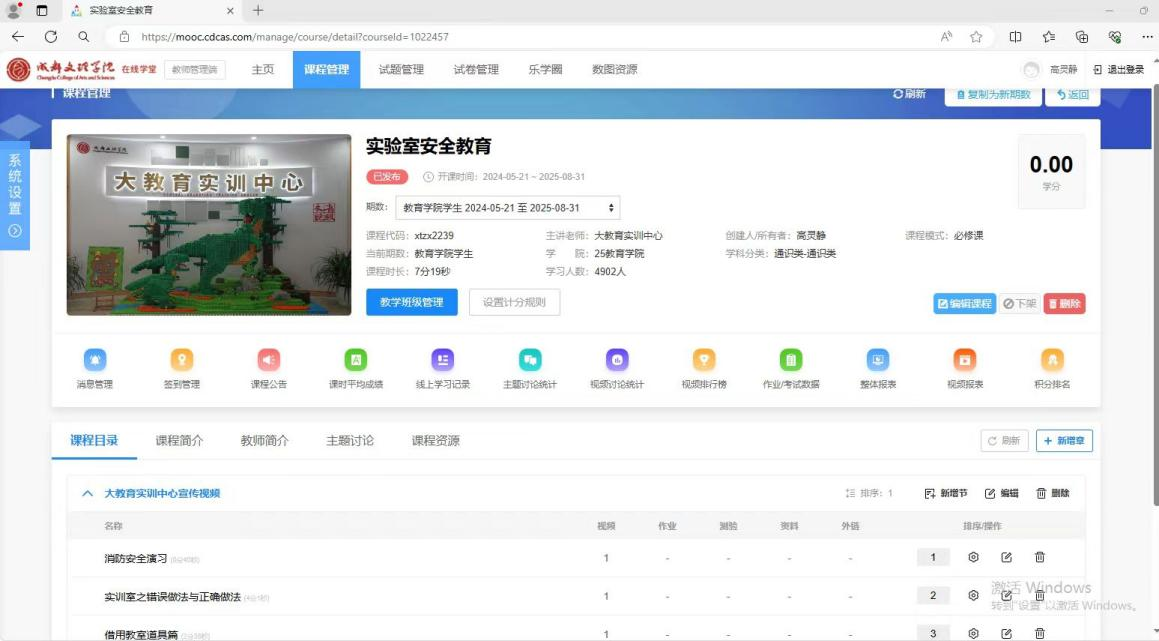Click sort order box 2 for 实训室之错误做法与正确做法

point(933,595)
